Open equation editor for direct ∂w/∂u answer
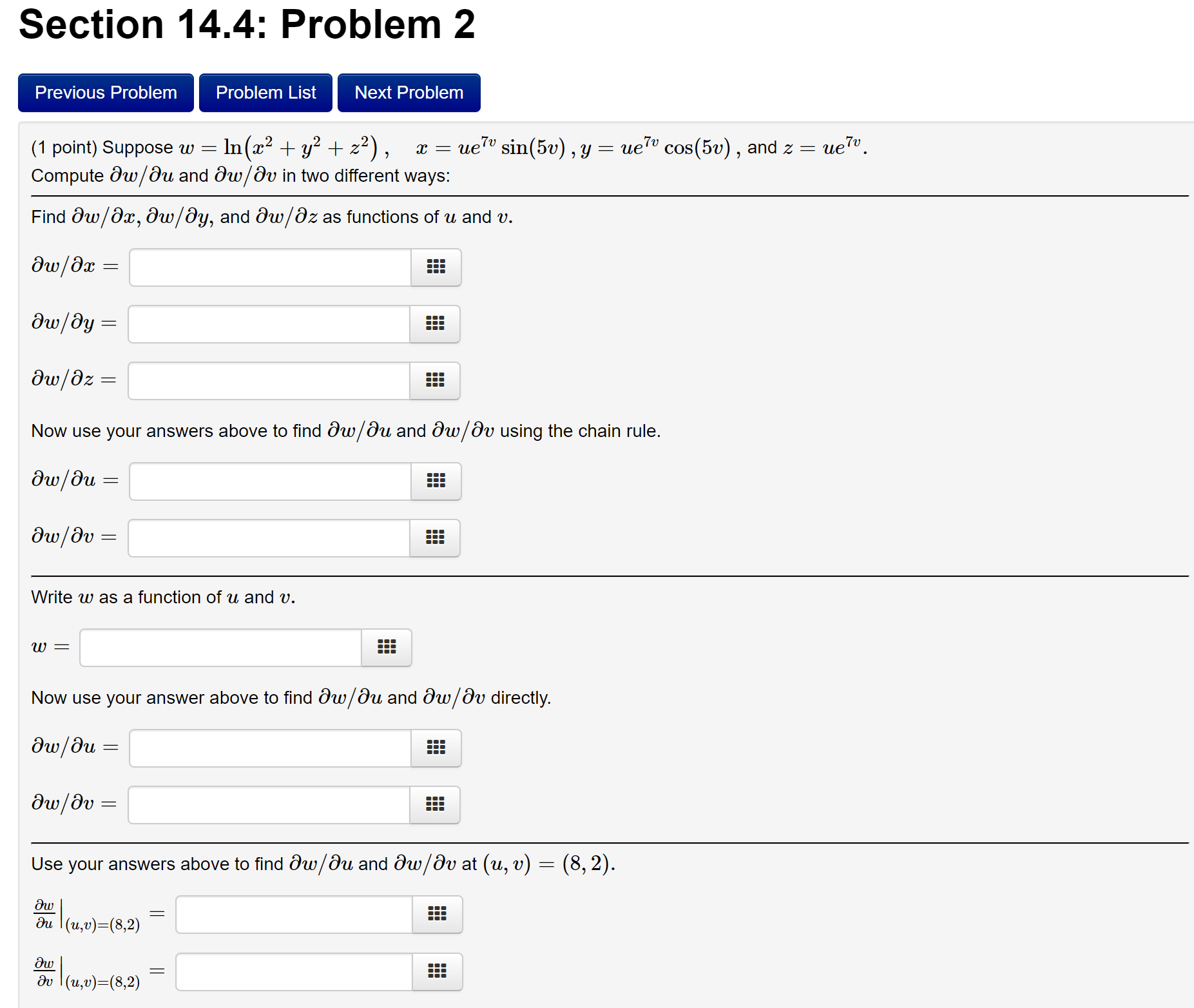The width and height of the screenshot is (1194, 1008). (436, 748)
